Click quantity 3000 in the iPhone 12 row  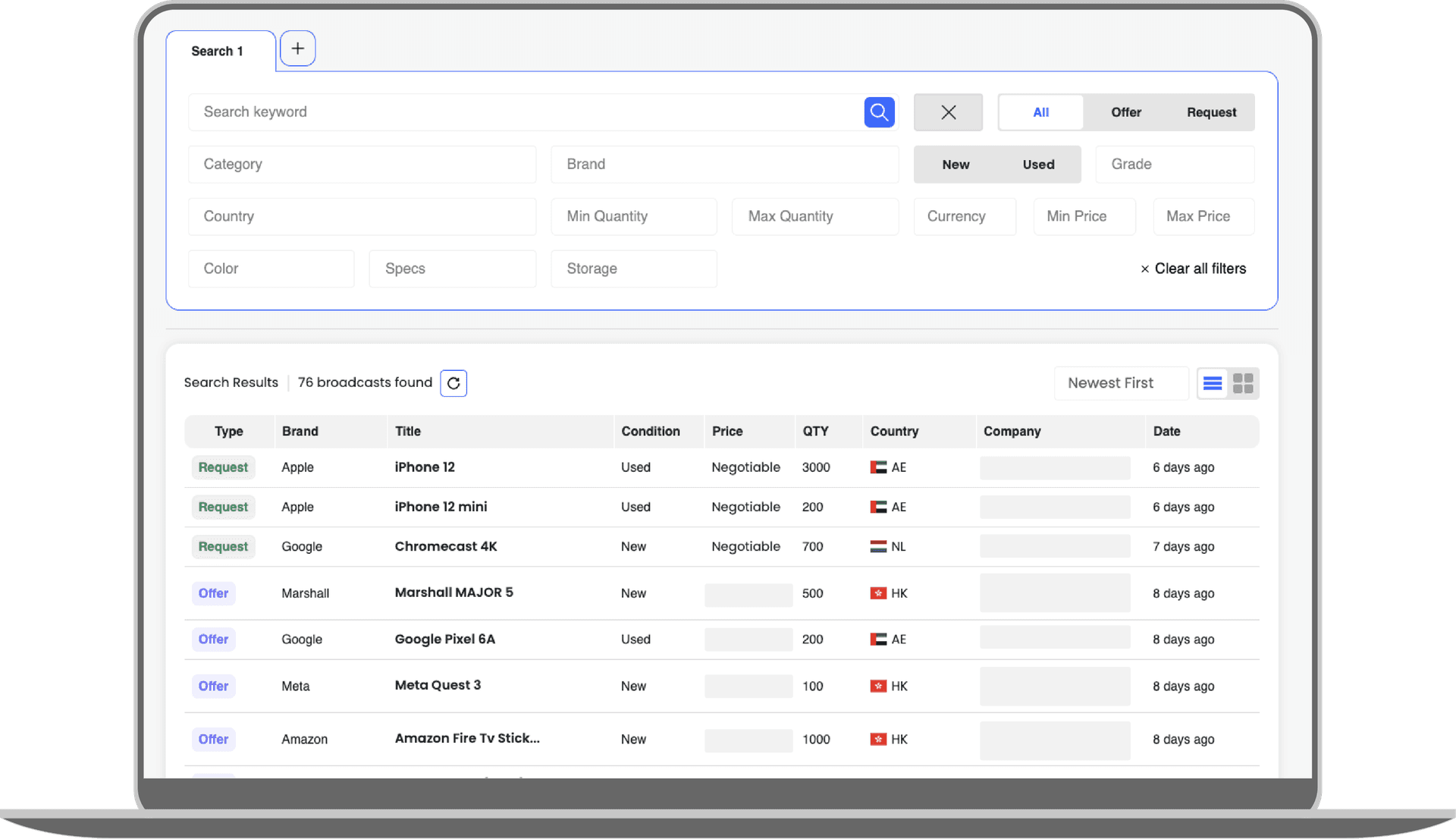click(x=816, y=467)
